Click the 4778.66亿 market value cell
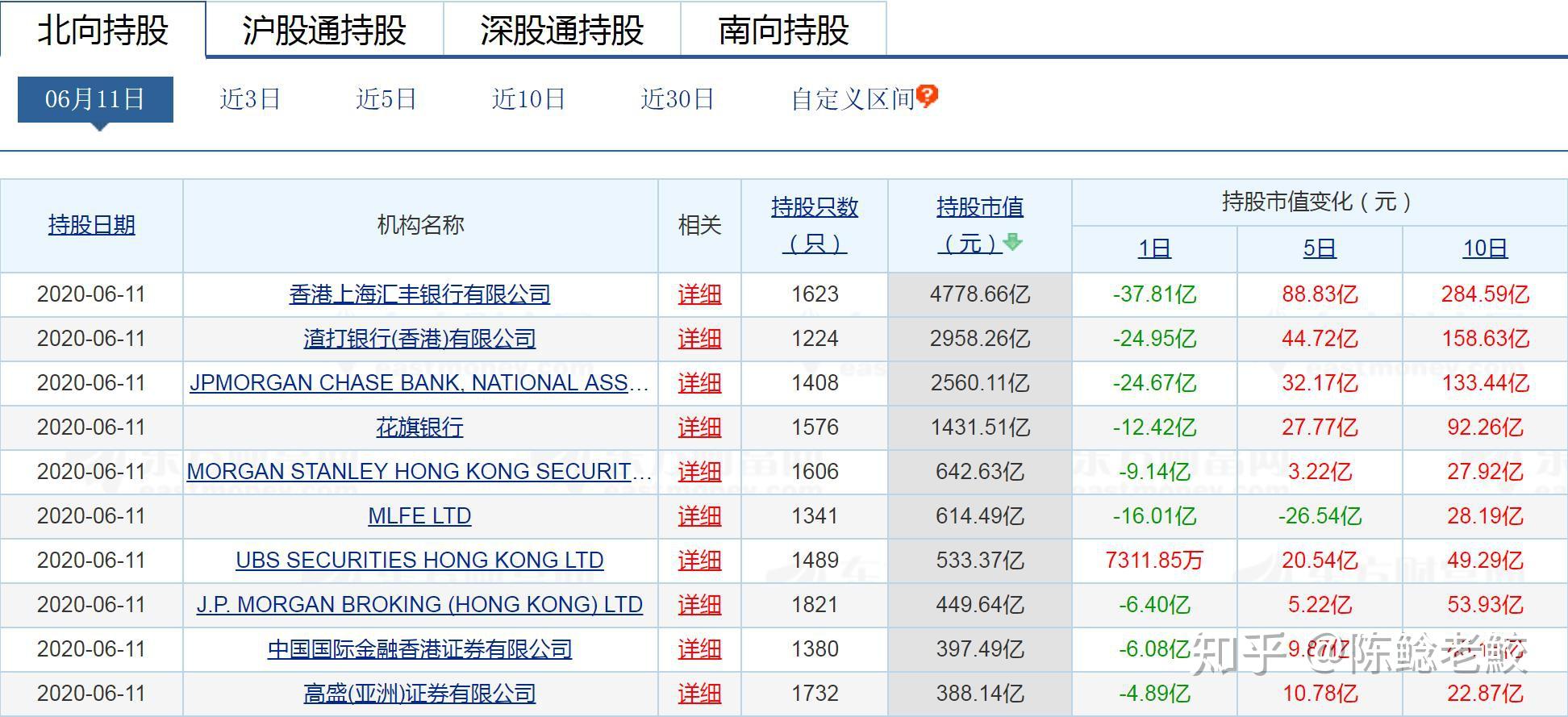The height and width of the screenshot is (717, 1568). (980, 294)
